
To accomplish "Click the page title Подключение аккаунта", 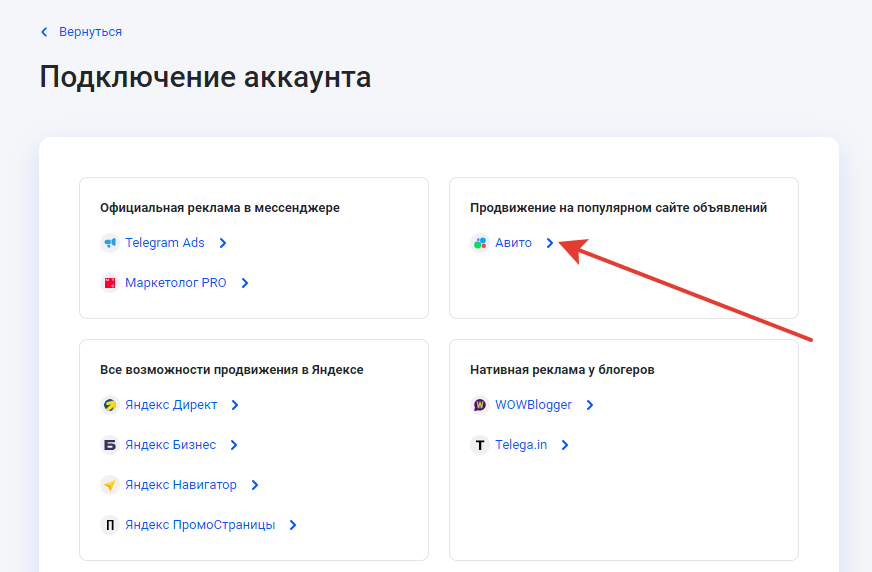I will coord(205,77).
